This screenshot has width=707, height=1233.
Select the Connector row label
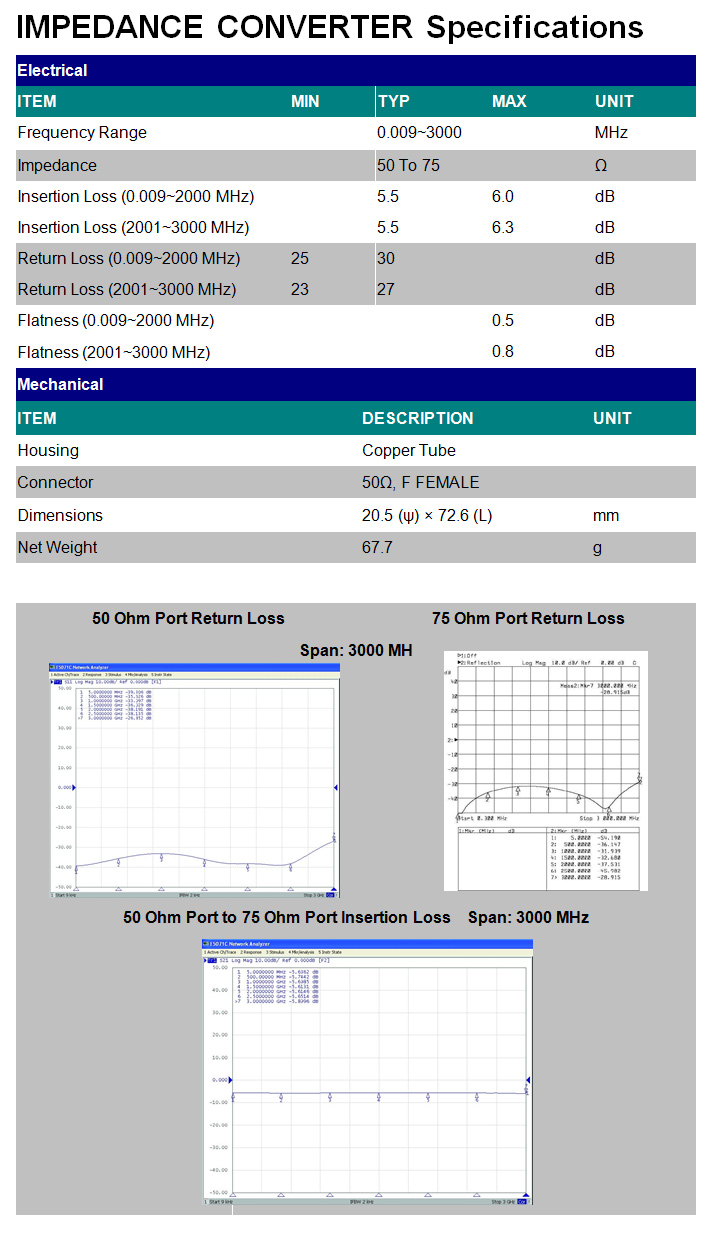[55, 482]
